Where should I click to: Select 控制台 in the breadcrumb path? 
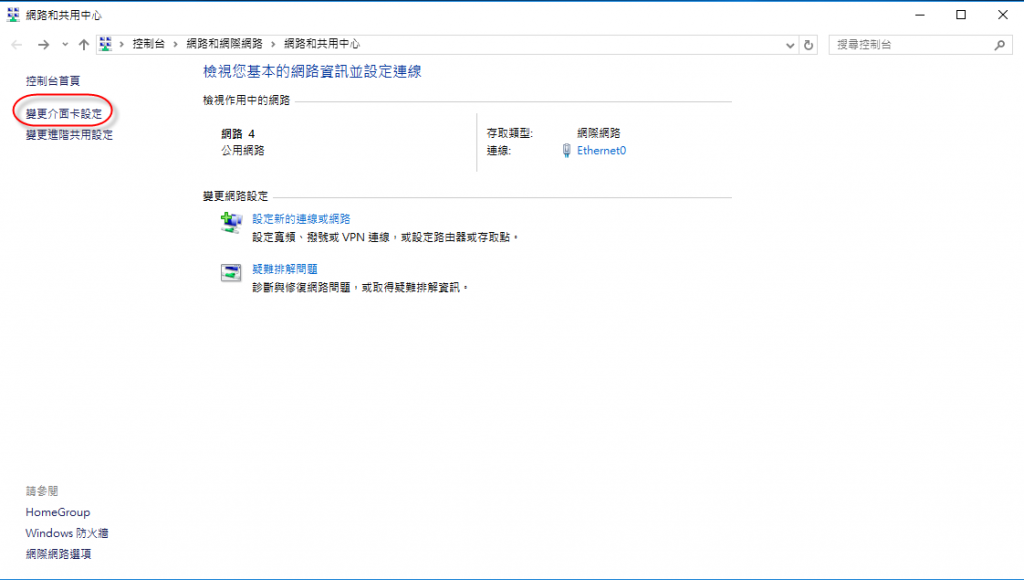pos(148,45)
